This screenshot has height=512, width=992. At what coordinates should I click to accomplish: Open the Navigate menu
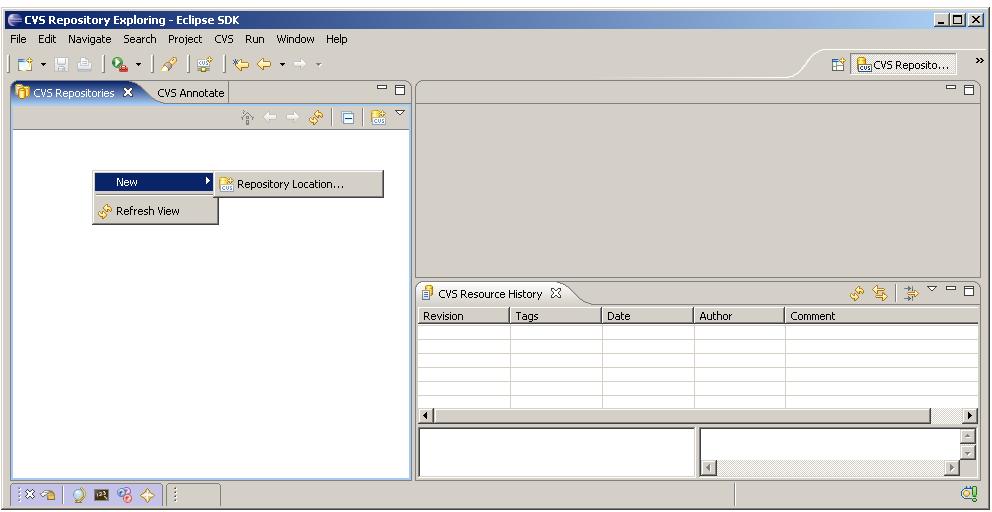[x=90, y=39]
